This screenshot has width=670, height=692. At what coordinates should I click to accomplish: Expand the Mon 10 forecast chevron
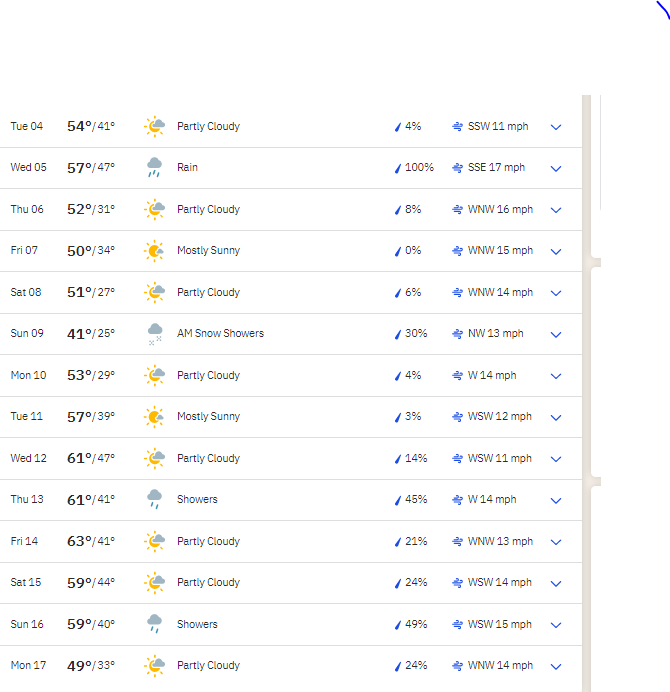[556, 376]
